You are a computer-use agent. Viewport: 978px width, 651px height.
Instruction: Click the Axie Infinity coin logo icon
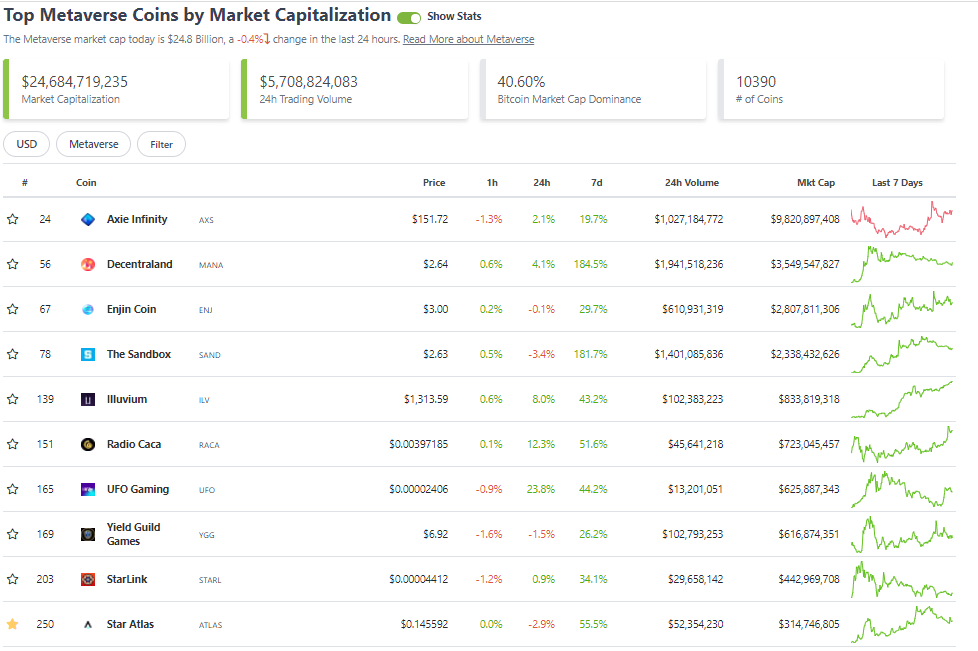pyautogui.click(x=88, y=219)
